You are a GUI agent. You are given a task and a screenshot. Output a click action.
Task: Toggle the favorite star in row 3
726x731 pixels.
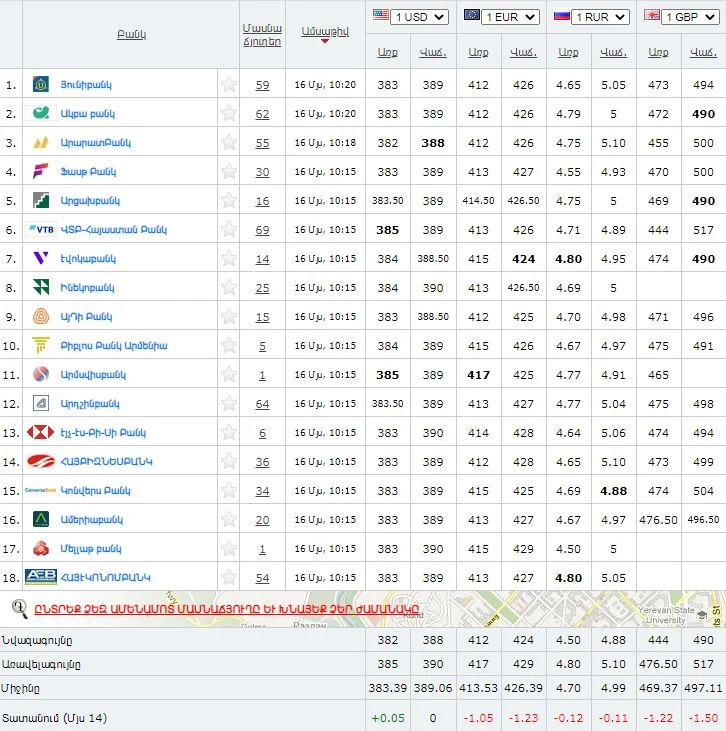pyautogui.click(x=228, y=142)
